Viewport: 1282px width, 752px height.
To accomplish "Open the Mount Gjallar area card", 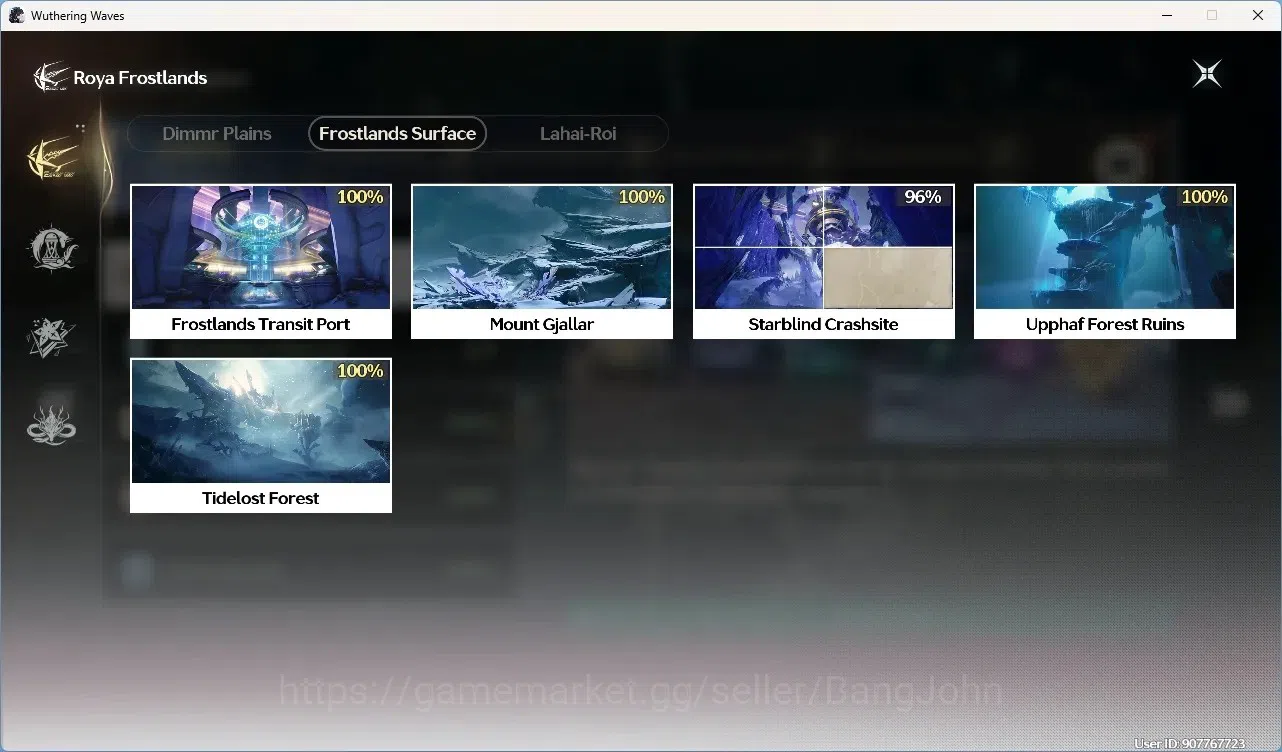I will click(542, 262).
